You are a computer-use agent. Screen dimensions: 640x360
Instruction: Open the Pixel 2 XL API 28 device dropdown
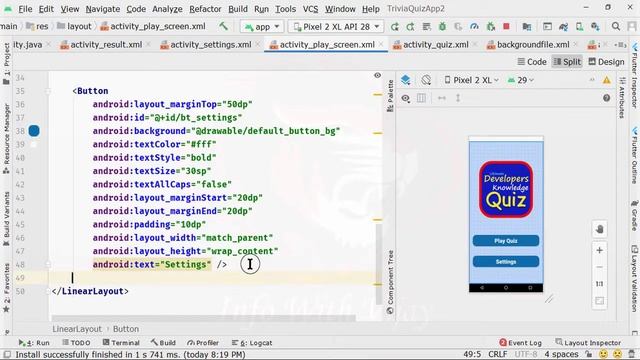336,27
